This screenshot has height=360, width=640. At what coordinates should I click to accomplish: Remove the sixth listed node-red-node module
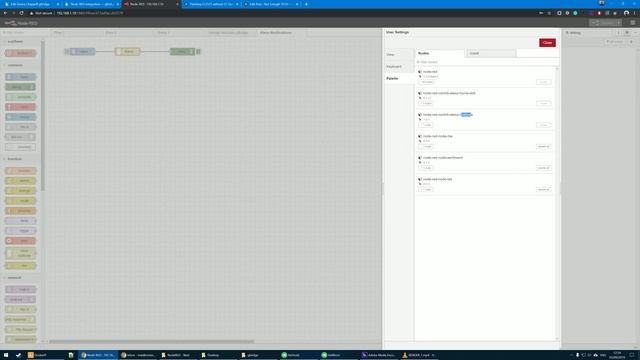(543, 189)
